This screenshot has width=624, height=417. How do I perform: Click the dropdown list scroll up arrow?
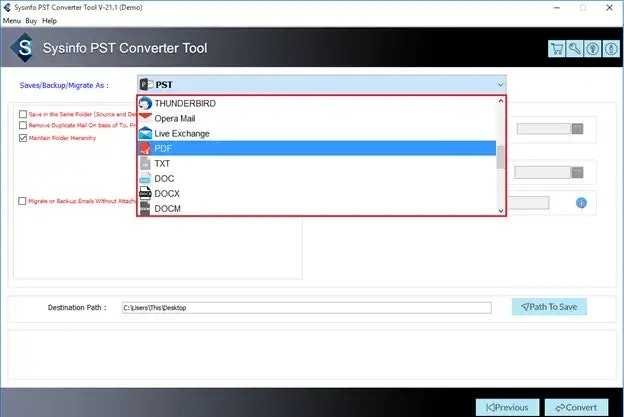pos(501,101)
